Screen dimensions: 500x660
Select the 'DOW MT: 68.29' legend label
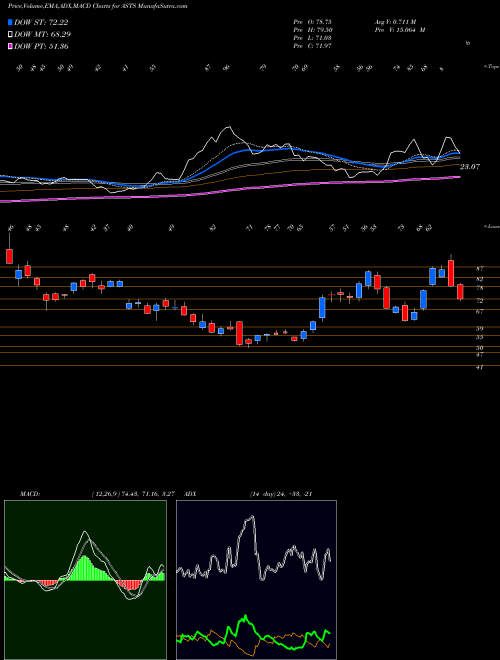coord(43,34)
